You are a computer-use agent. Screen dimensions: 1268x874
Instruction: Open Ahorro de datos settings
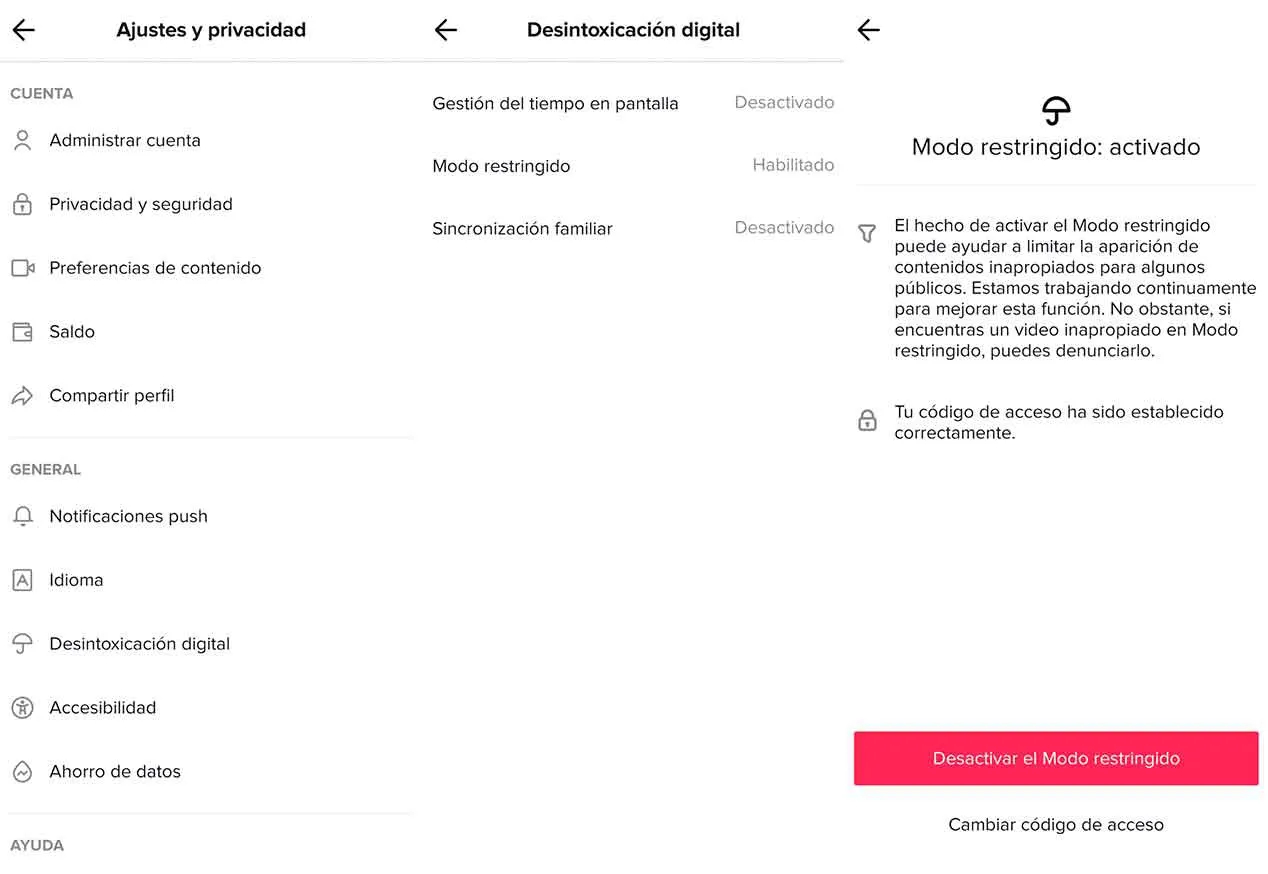tap(115, 772)
